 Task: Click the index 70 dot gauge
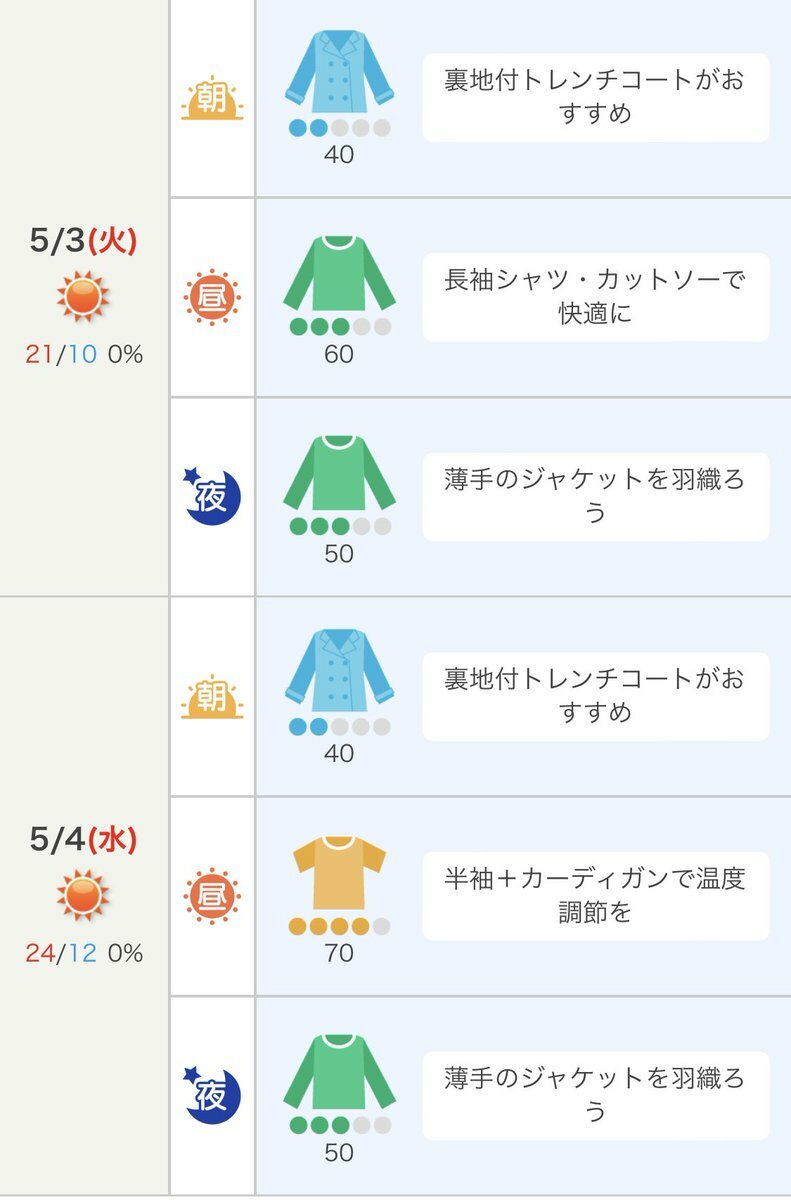(339, 926)
